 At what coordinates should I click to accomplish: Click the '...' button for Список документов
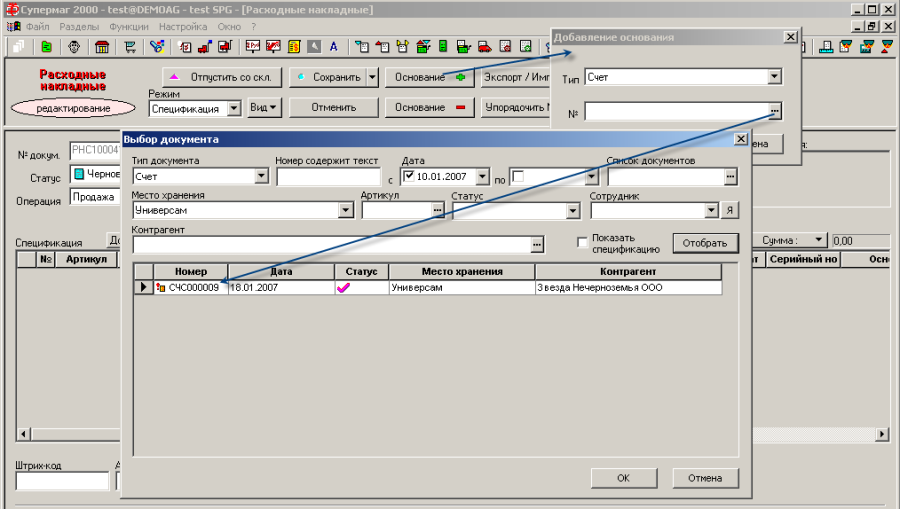click(730, 177)
